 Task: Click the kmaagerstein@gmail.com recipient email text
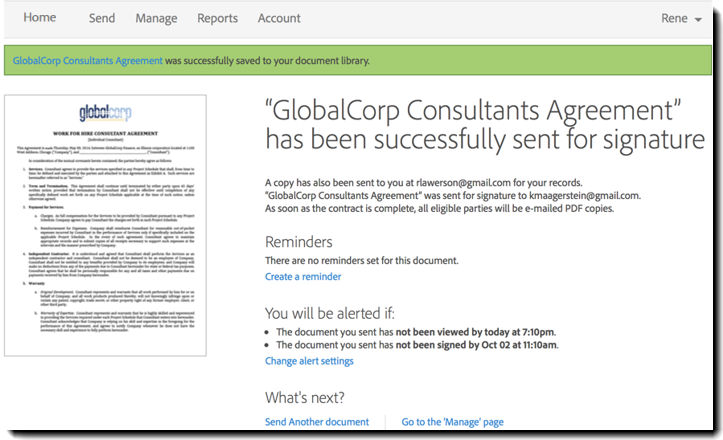coord(584,195)
